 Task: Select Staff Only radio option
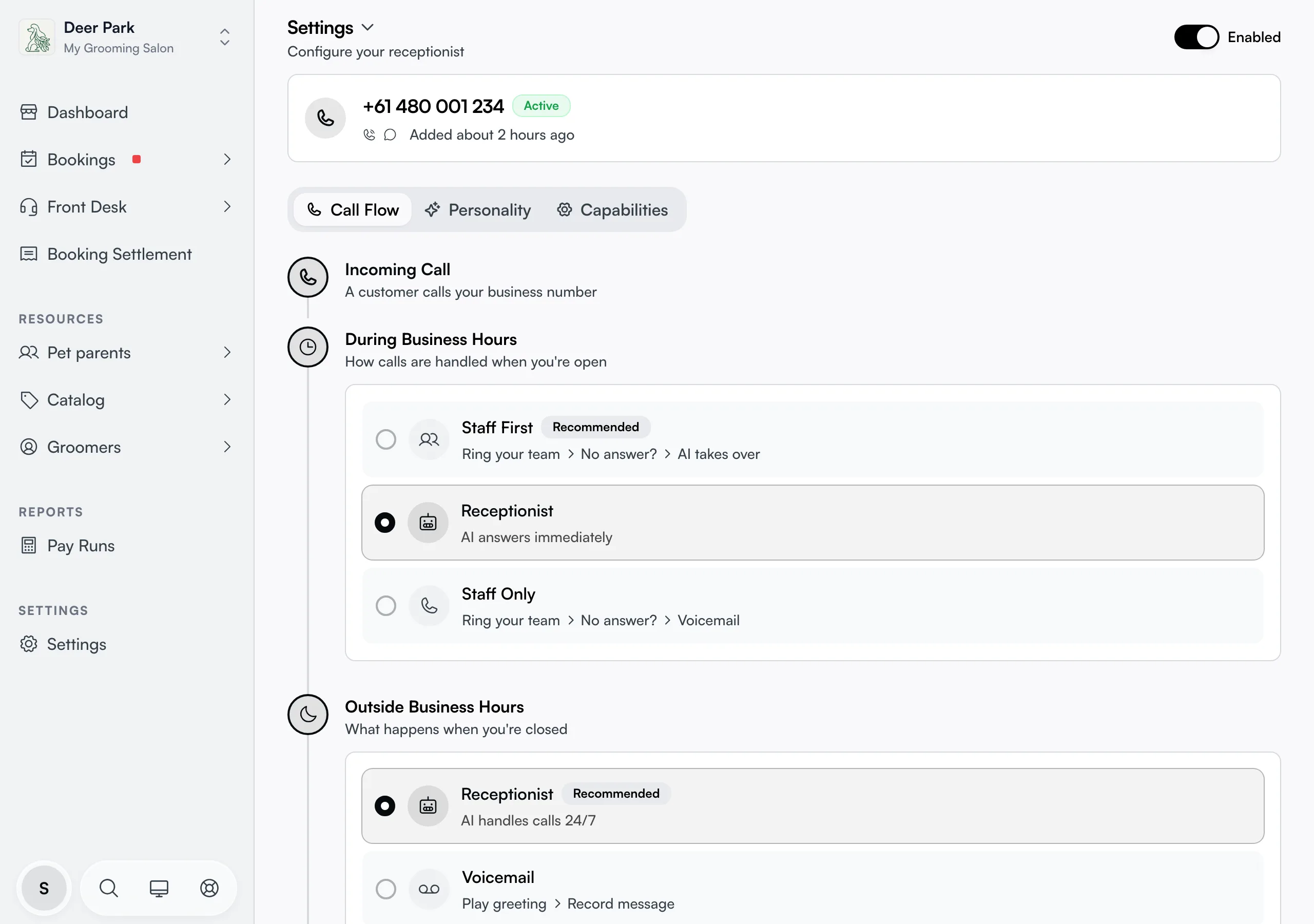pyautogui.click(x=385, y=606)
